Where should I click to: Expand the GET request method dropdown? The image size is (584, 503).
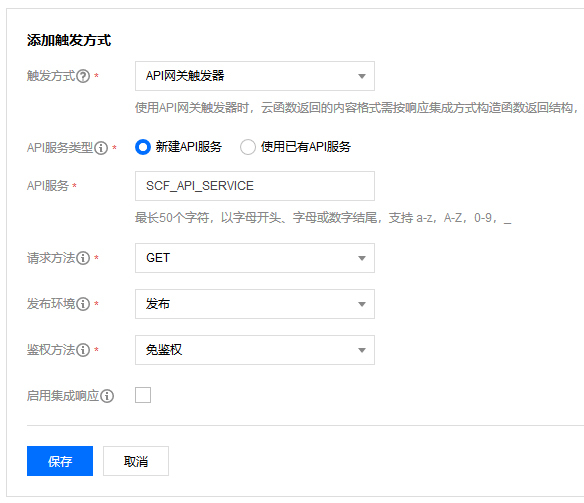[x=255, y=258]
